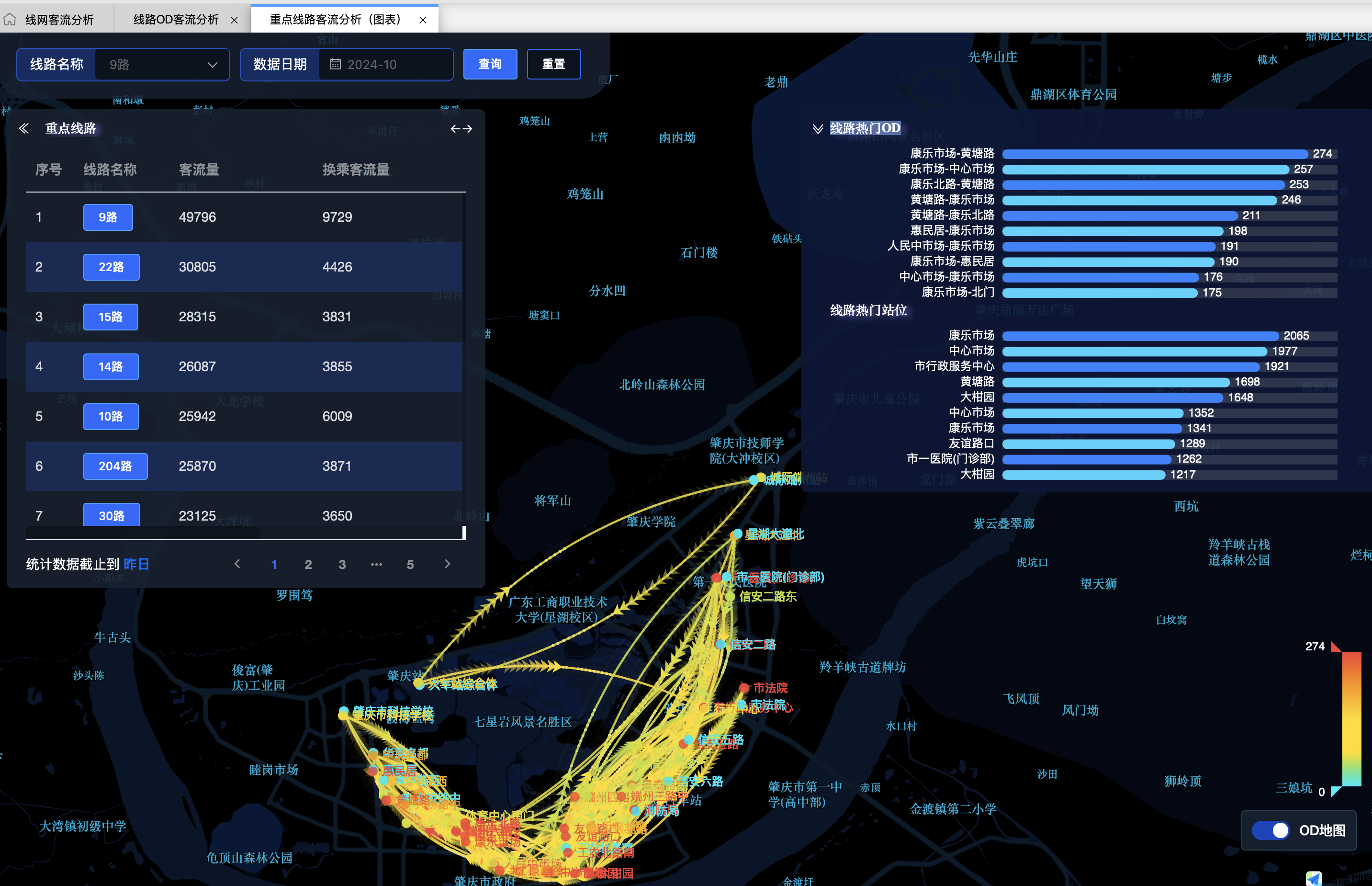The width and height of the screenshot is (1372, 886).
Task: Click the 信安二路东 station marker on map
Action: coord(730,597)
